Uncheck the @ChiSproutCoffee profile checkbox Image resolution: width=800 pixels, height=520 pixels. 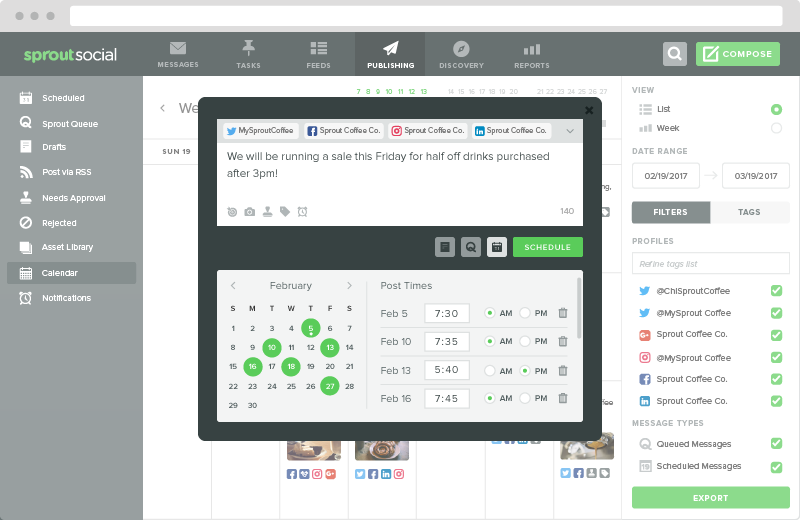[x=776, y=291]
